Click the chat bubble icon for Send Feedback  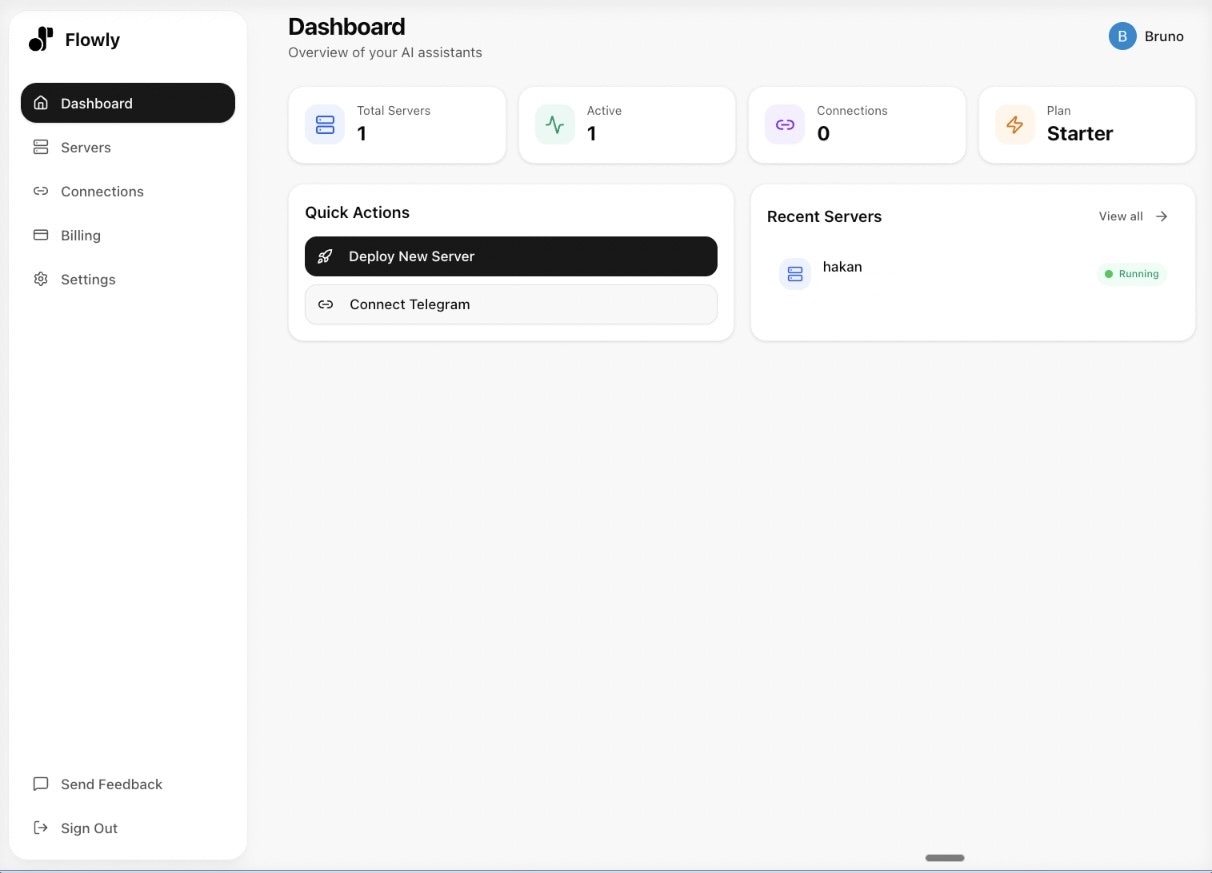[40, 784]
